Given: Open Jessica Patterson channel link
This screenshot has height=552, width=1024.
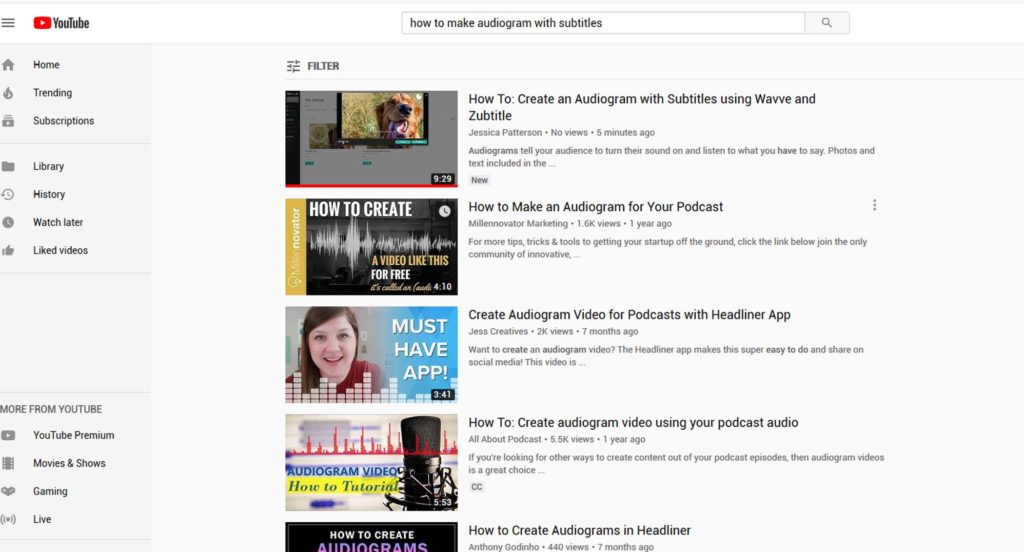Looking at the screenshot, I should [505, 133].
